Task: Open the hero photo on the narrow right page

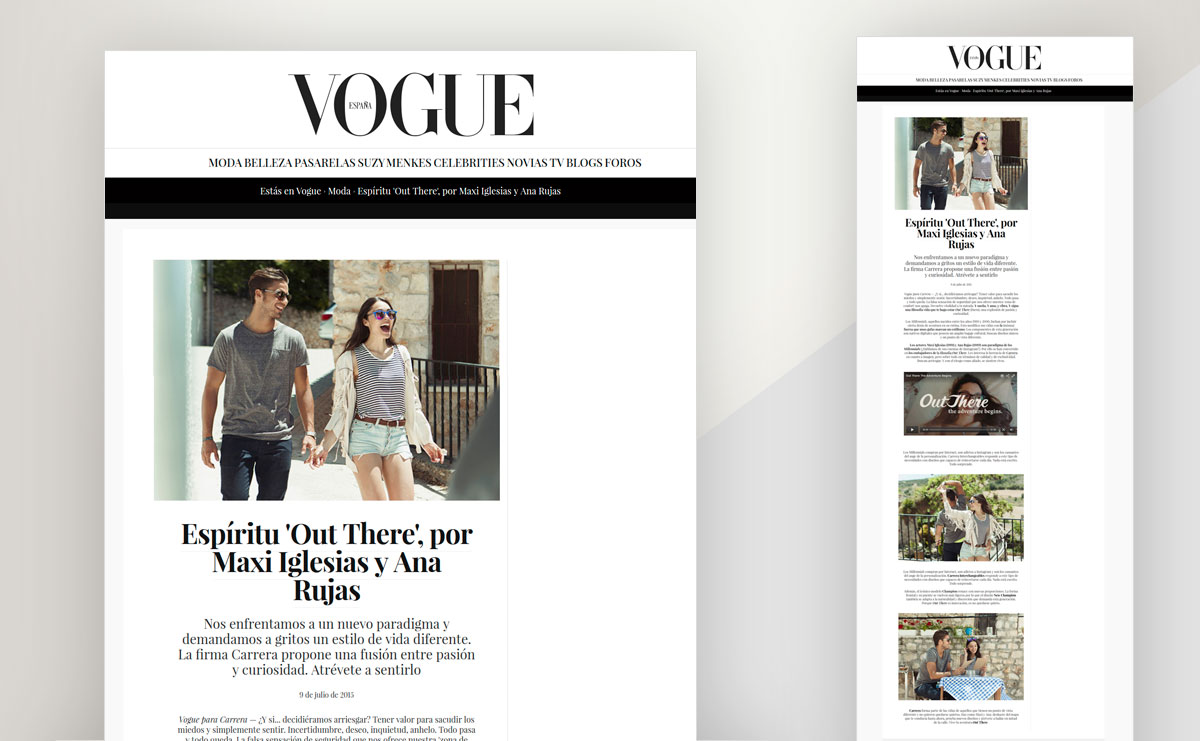Action: point(961,163)
